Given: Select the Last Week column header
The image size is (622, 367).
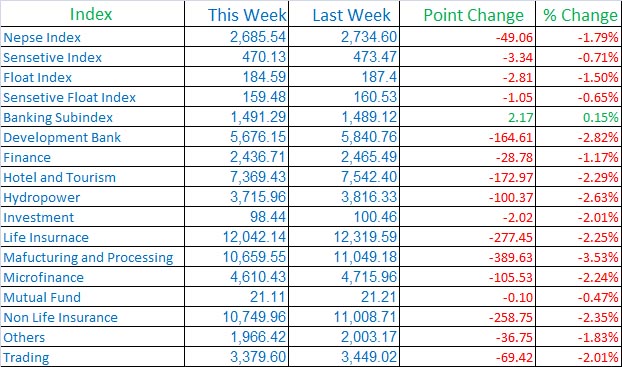Looking at the screenshot, I should tap(351, 15).
